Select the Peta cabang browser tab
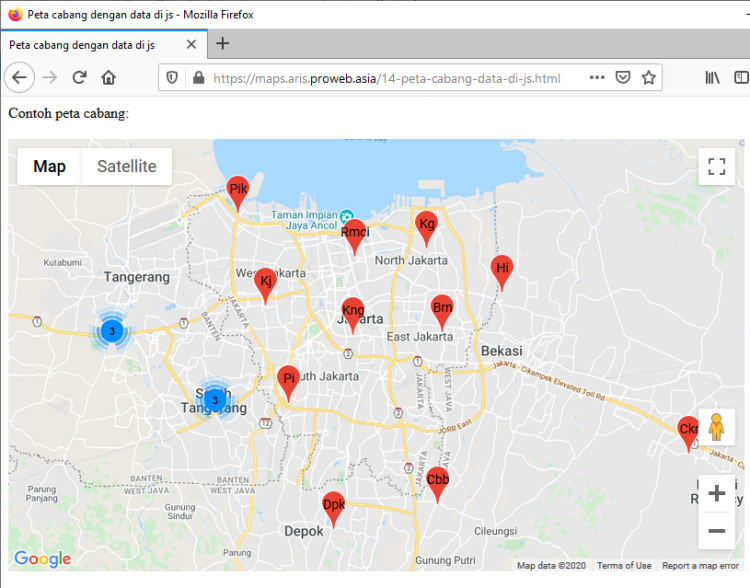This screenshot has width=750, height=588. 103,44
